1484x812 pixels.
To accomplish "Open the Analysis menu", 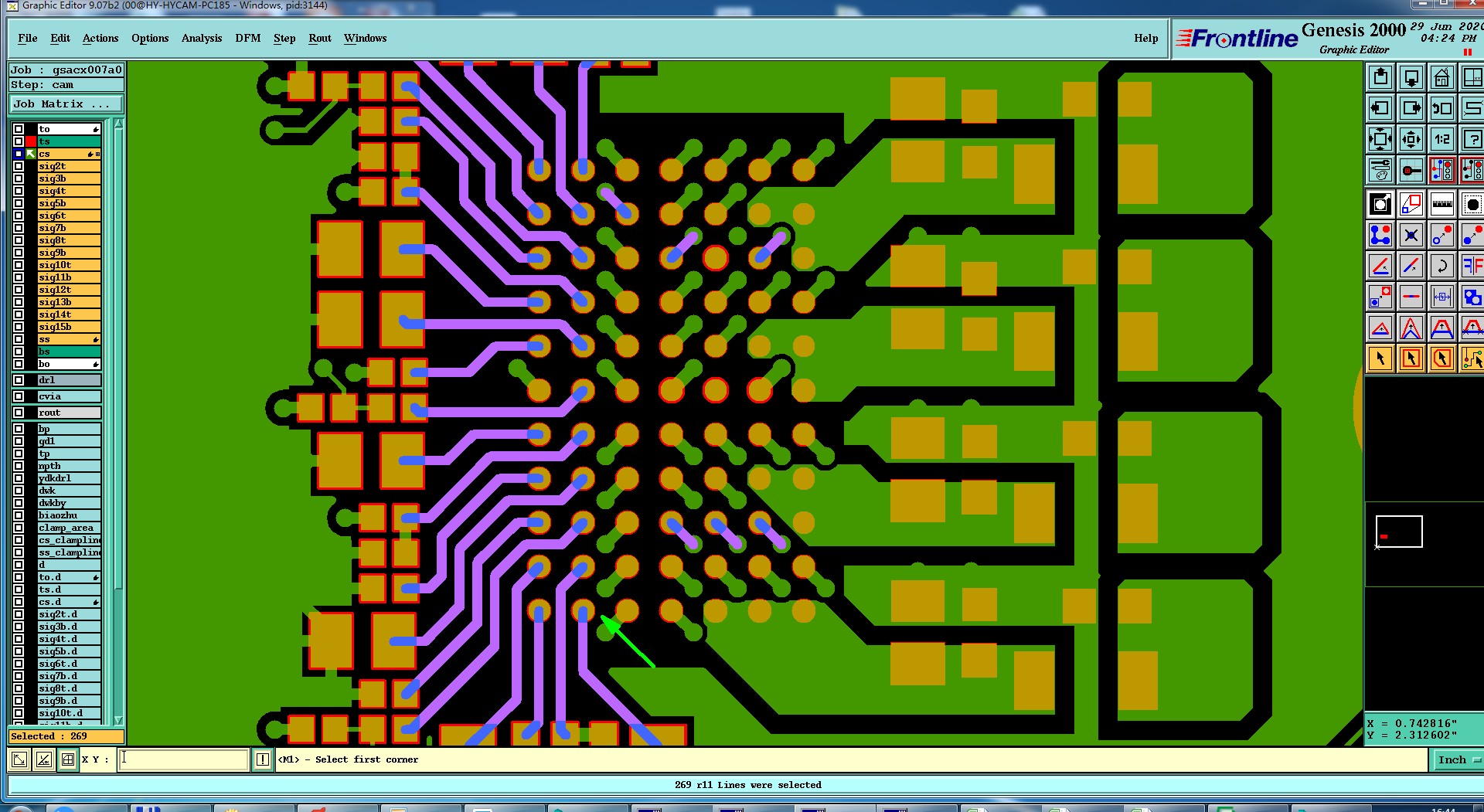I will [x=202, y=38].
